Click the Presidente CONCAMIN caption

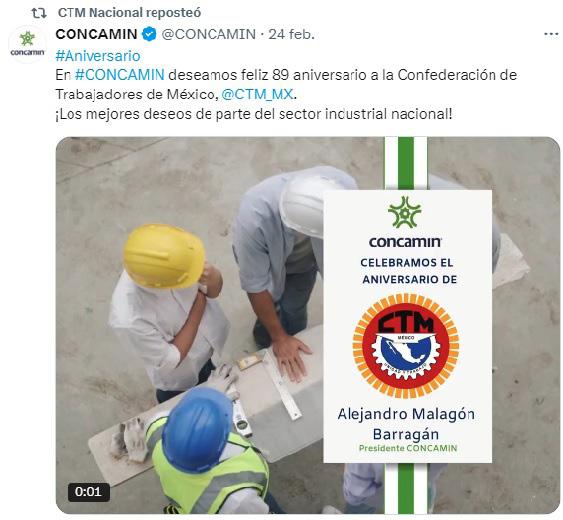[x=408, y=448]
